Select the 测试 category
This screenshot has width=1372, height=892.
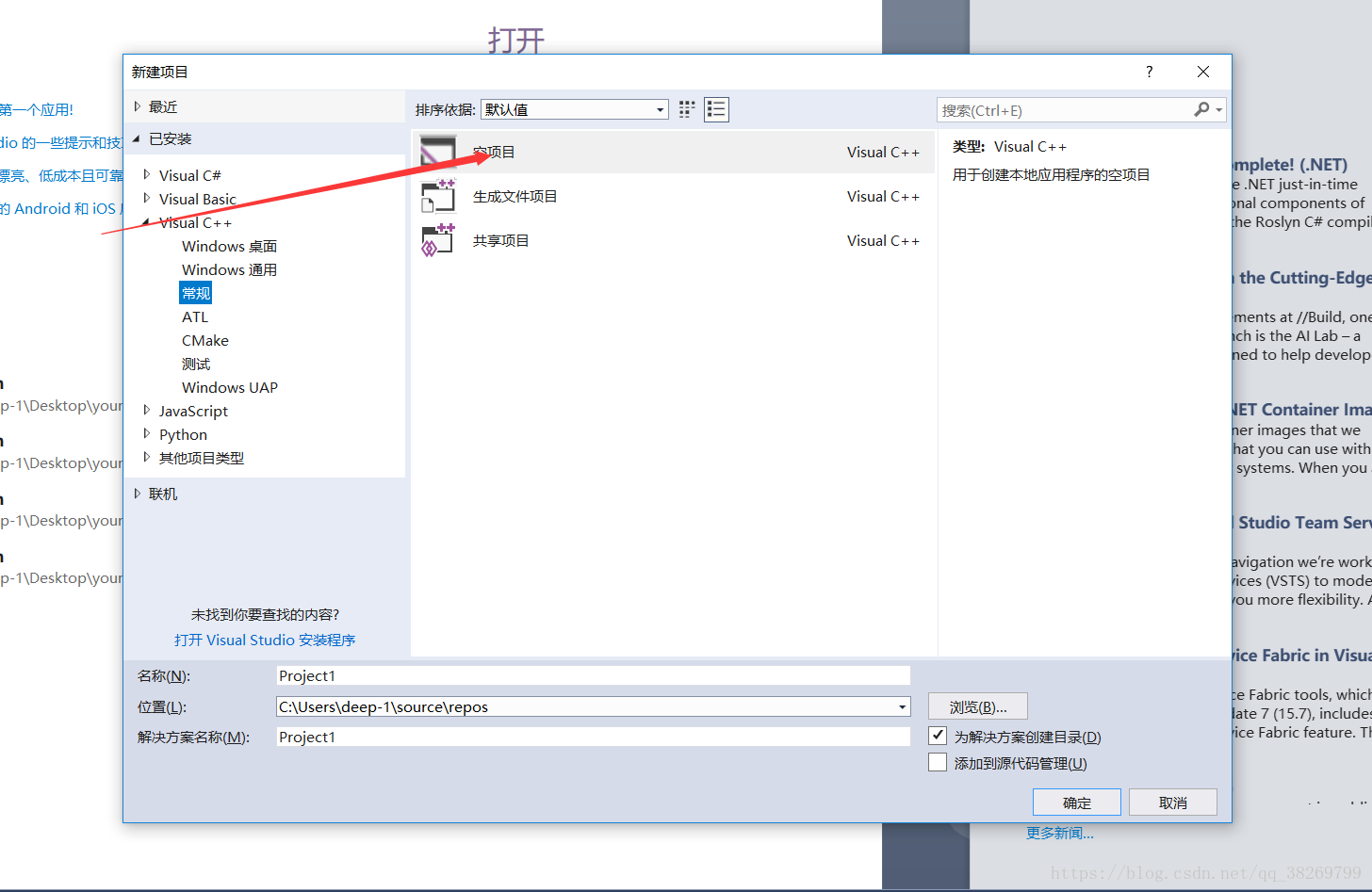point(196,364)
